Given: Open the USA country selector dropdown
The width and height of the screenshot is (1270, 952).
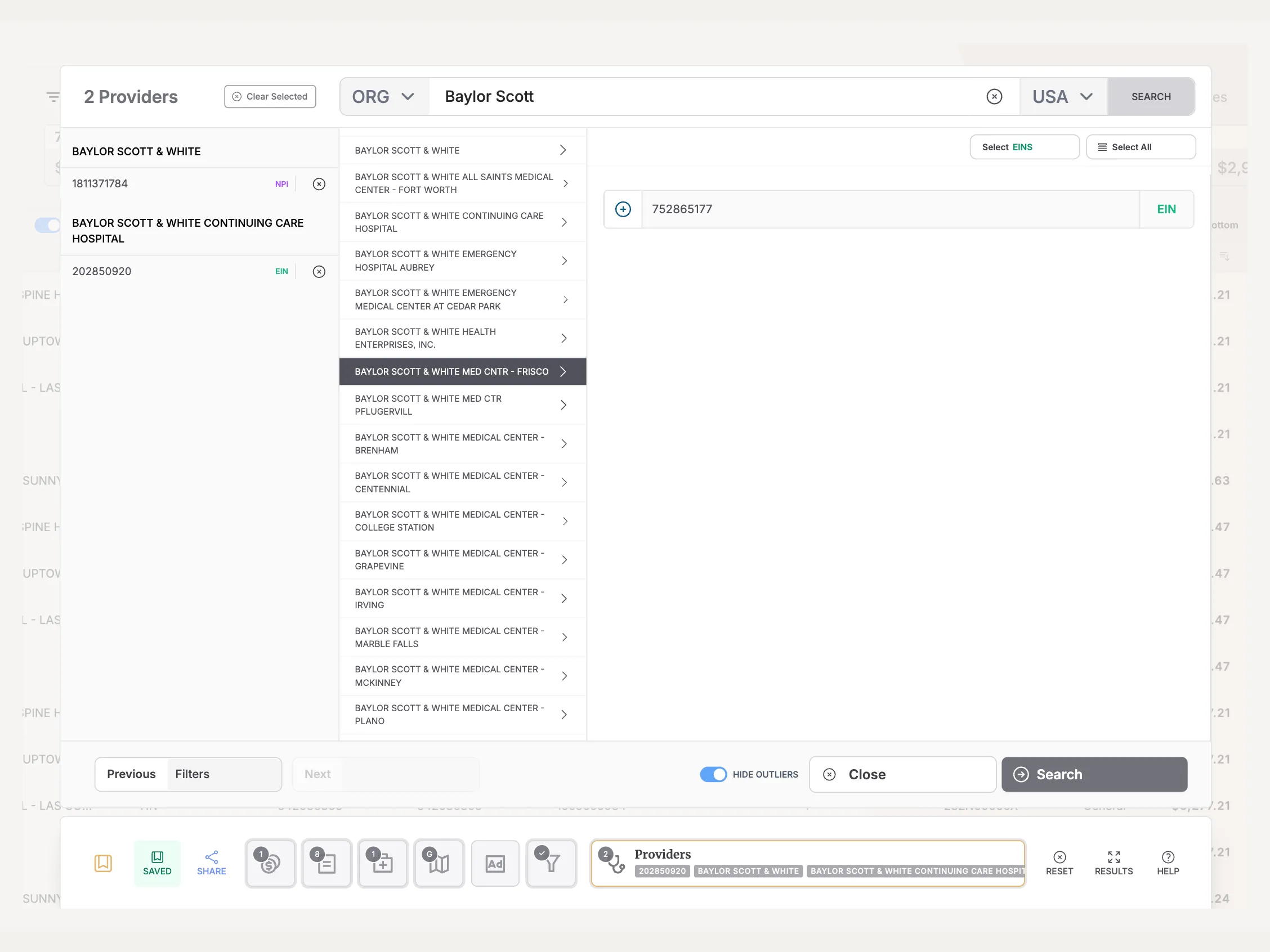Looking at the screenshot, I should 1062,97.
